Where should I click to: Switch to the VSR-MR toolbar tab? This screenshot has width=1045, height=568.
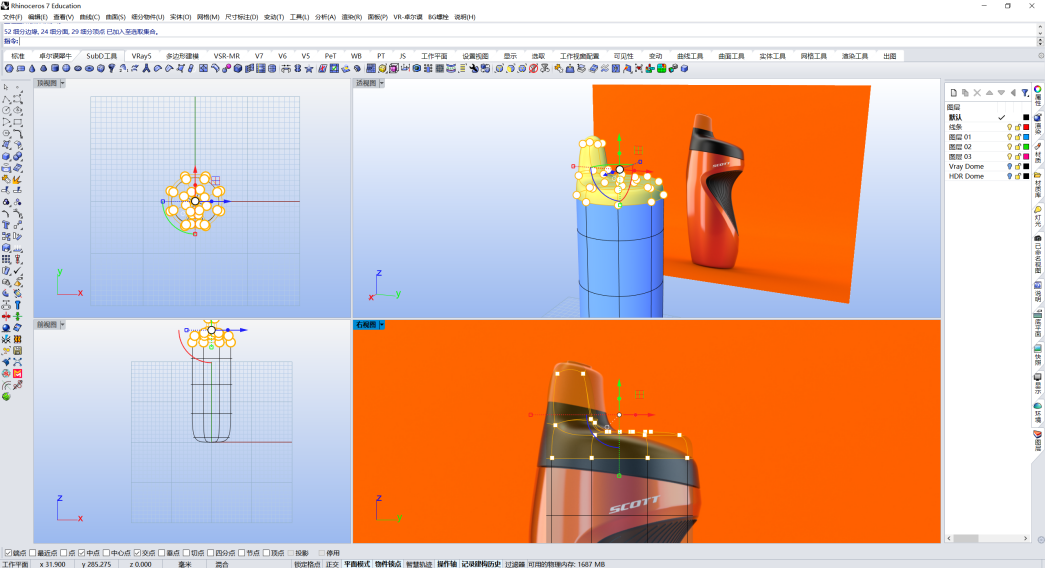tap(227, 56)
